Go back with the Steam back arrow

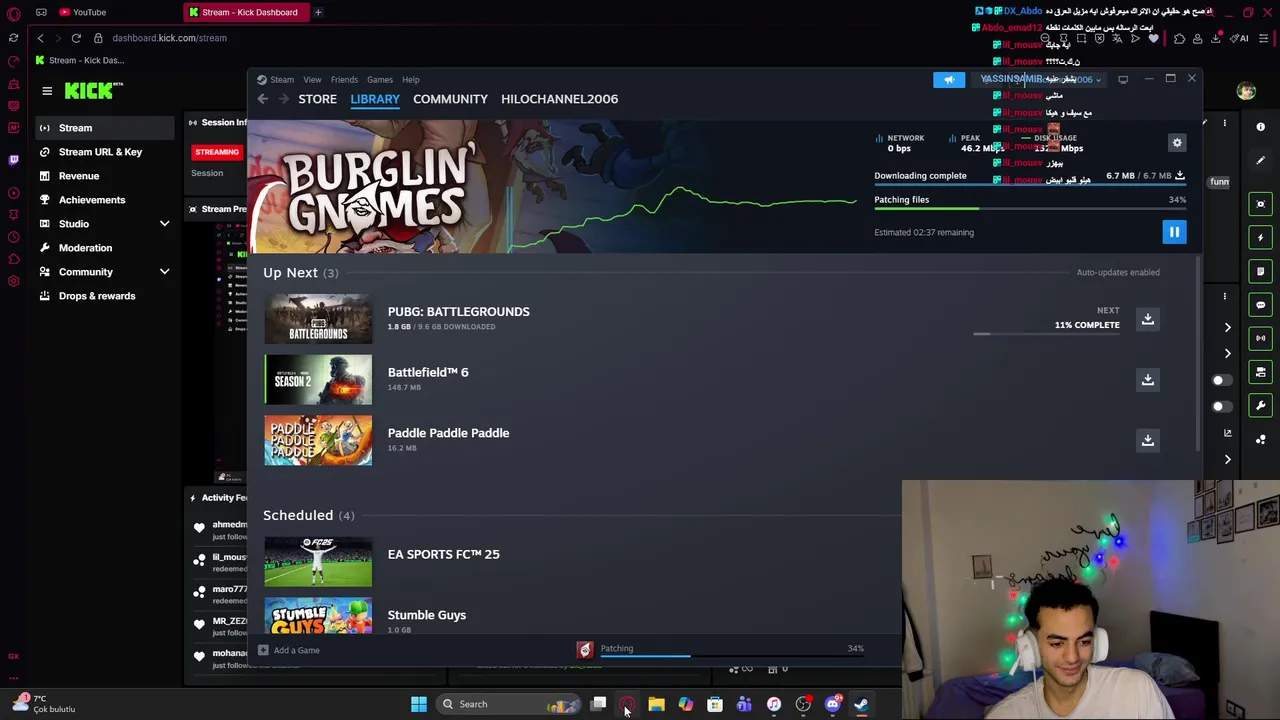pyautogui.click(x=262, y=99)
